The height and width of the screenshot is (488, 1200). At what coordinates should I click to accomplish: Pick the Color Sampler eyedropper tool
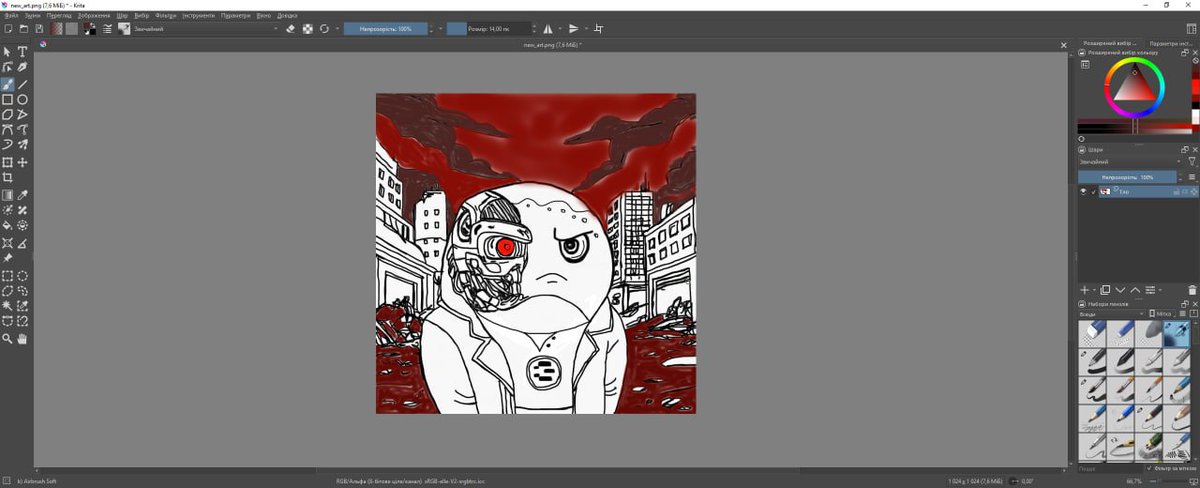[22, 195]
